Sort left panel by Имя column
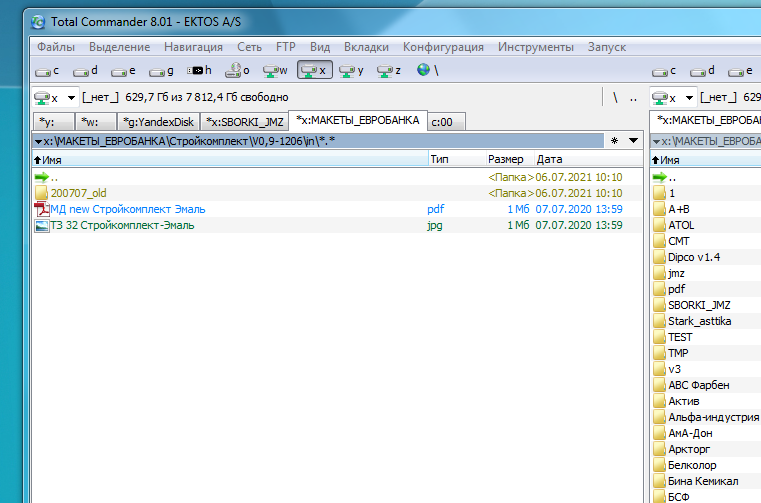 (x=230, y=159)
